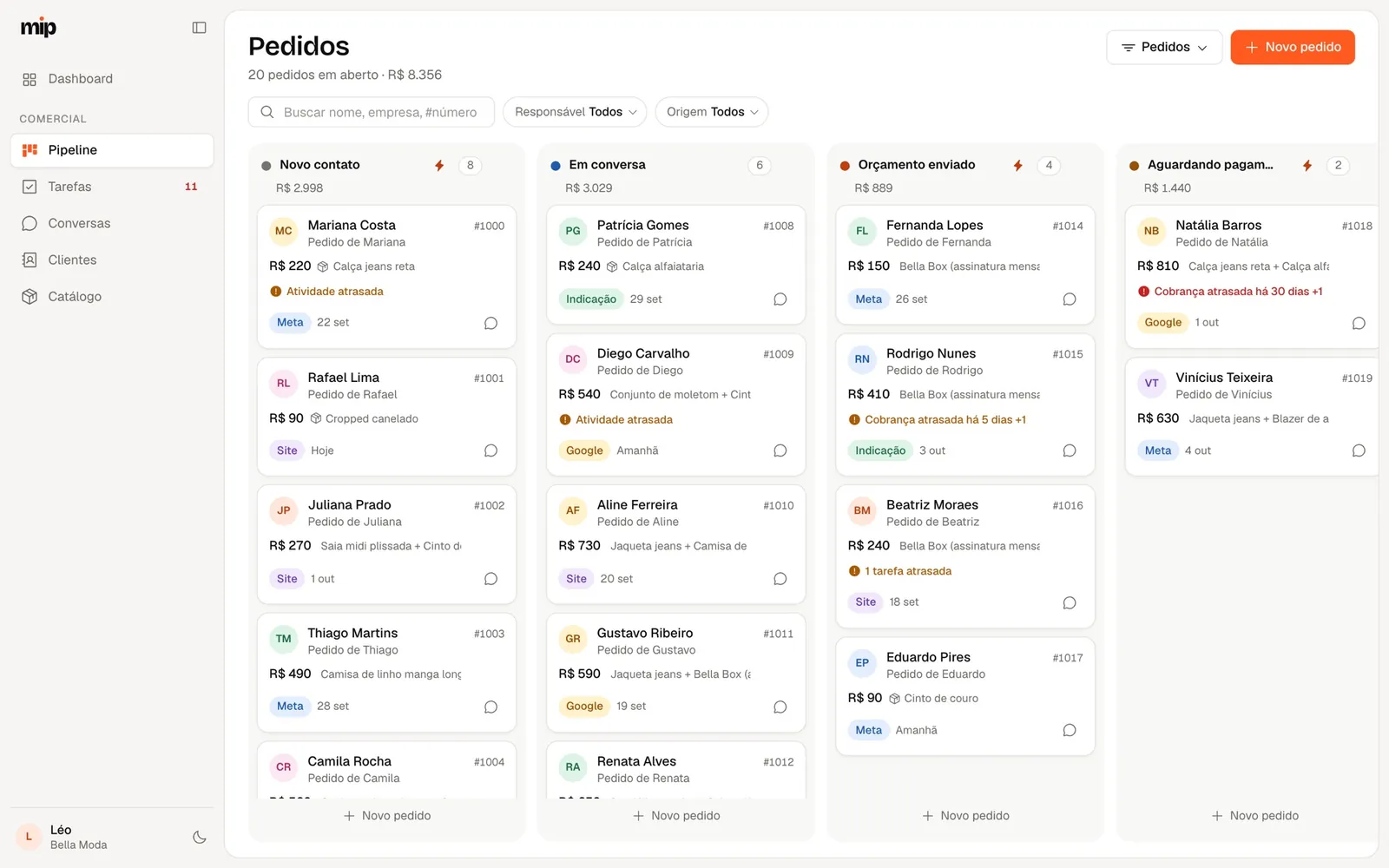Open Mariana Costa order card #1000
This screenshot has width=1389, height=868.
click(x=387, y=276)
